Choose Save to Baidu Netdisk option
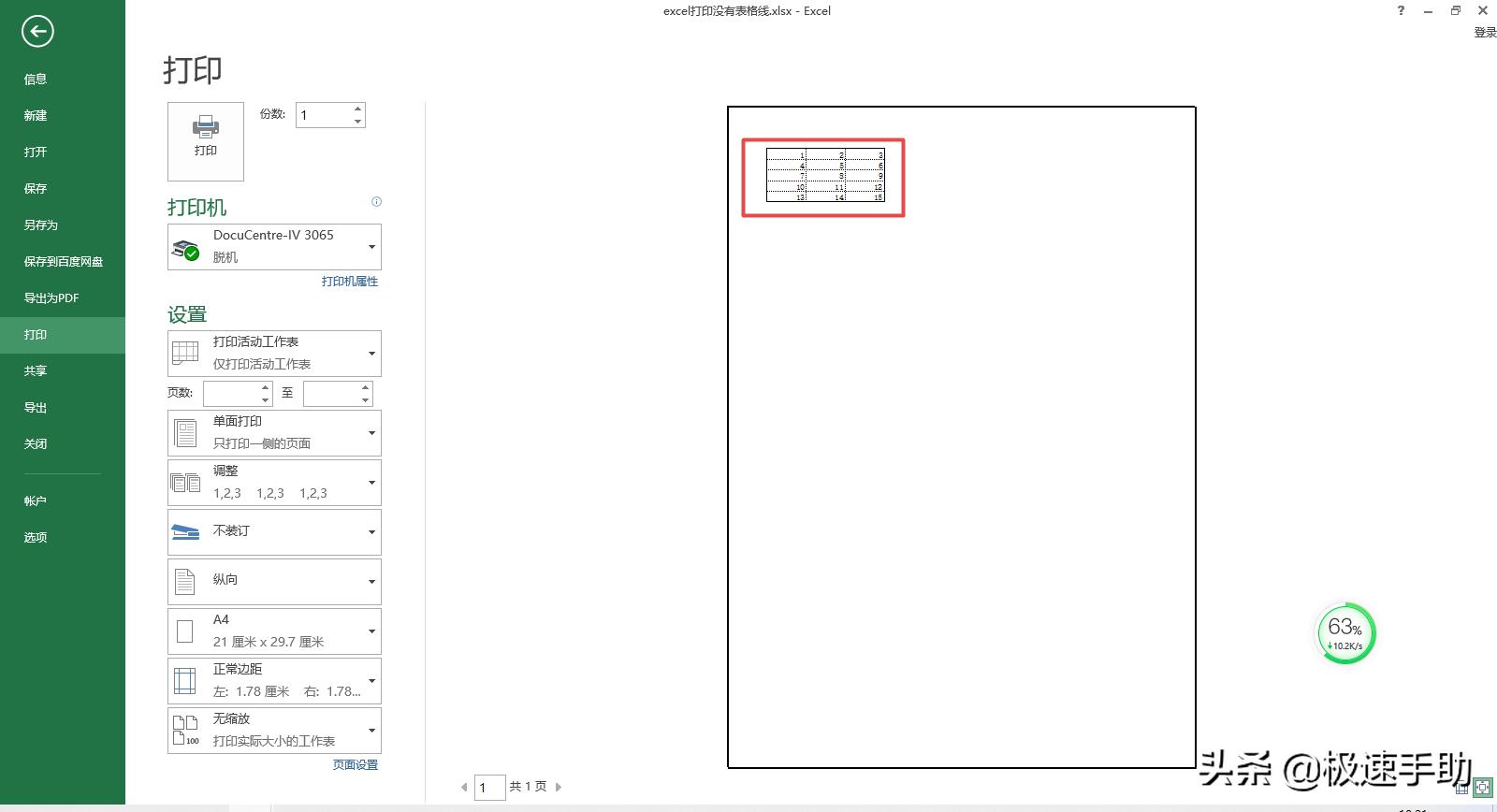This screenshot has height=812, width=1497. point(63,262)
